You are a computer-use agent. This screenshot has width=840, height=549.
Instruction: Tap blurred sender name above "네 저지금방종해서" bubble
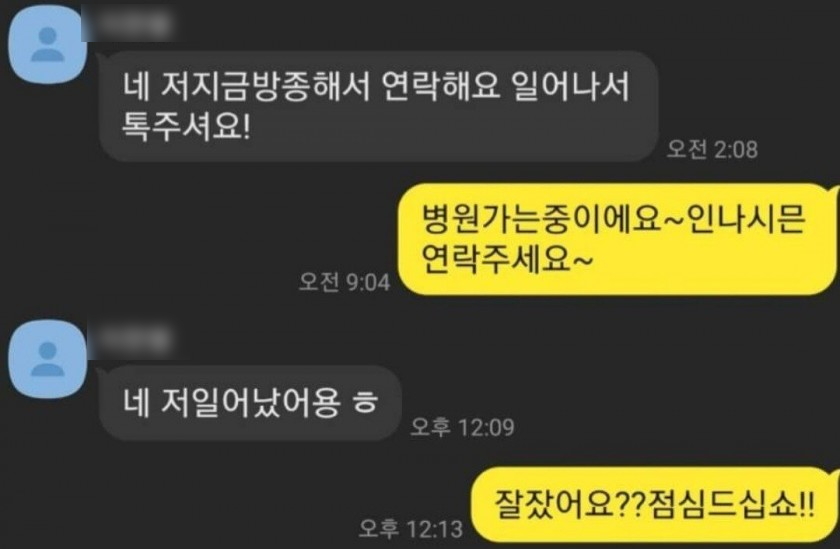coord(128,23)
